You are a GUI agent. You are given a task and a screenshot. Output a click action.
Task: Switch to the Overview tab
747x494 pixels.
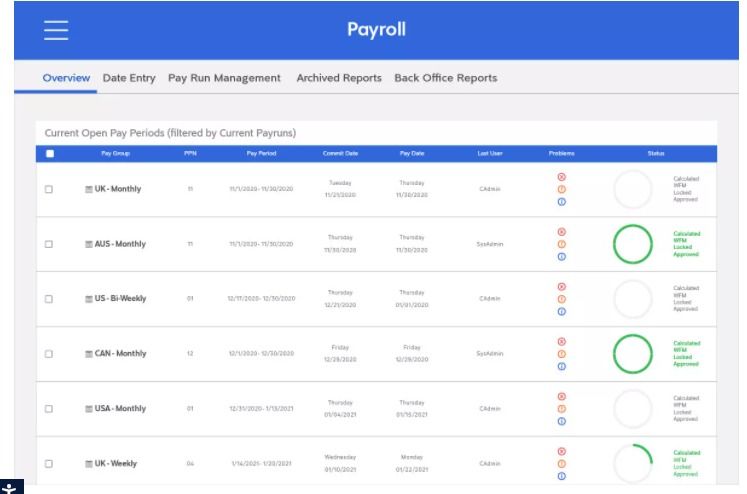coord(66,78)
